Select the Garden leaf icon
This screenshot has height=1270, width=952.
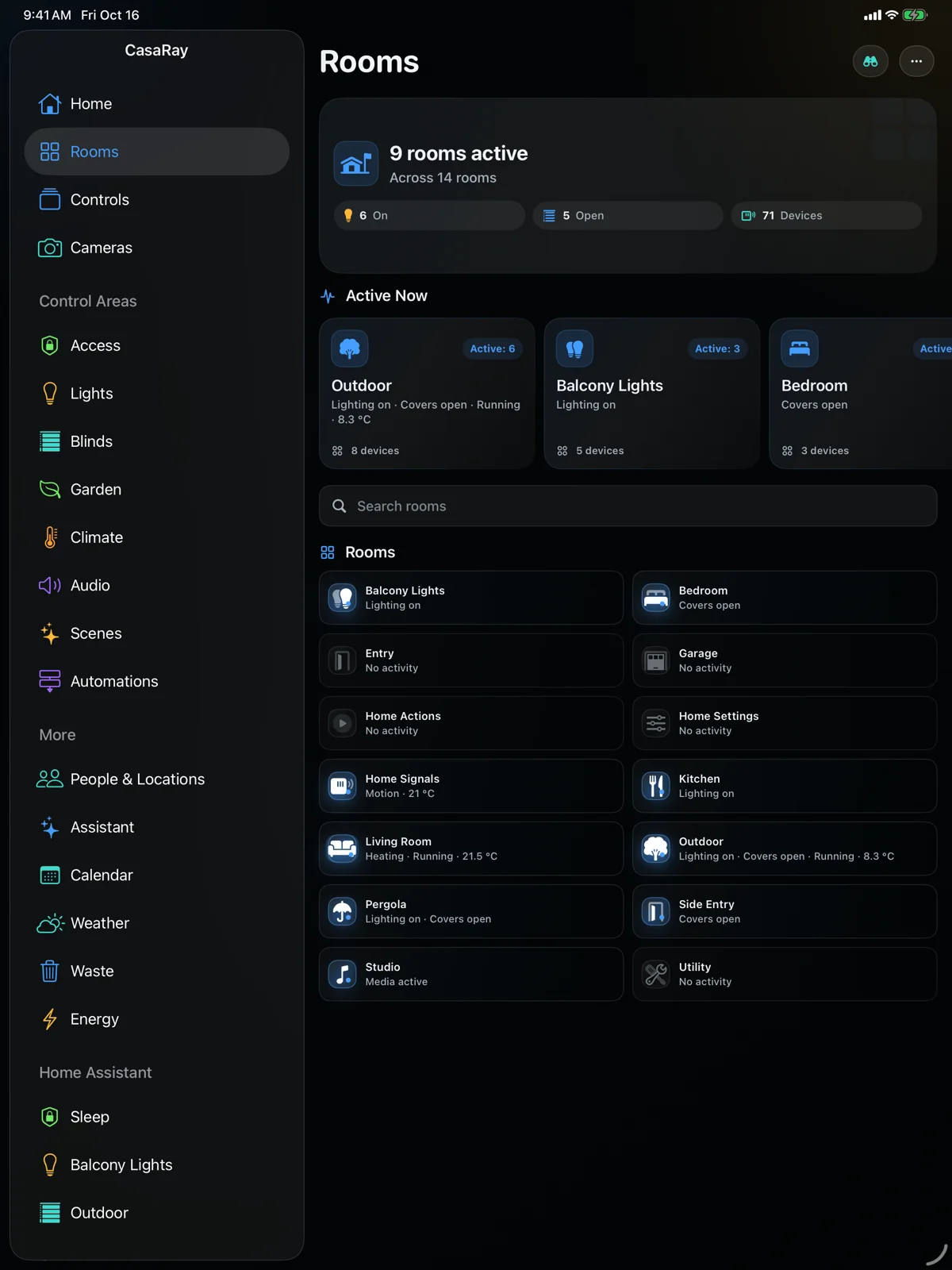pos(50,490)
